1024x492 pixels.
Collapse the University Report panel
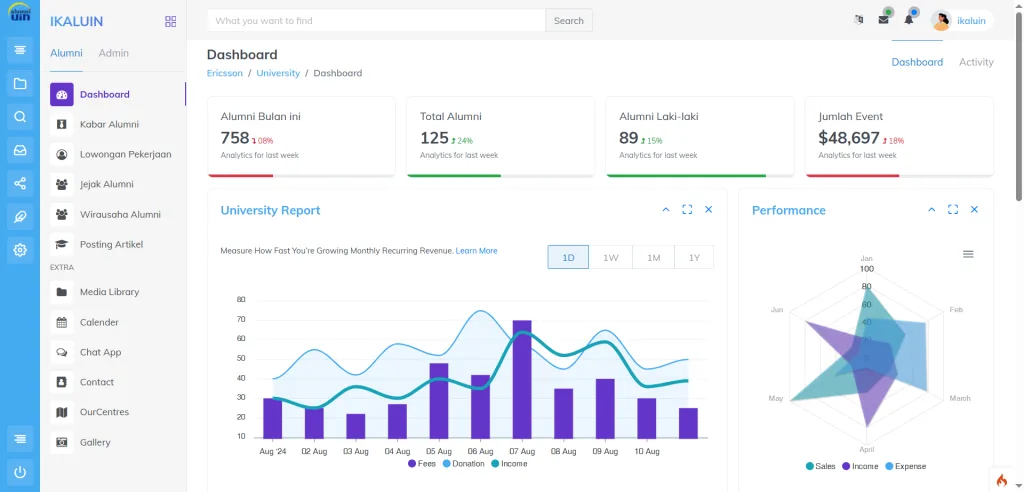666,210
